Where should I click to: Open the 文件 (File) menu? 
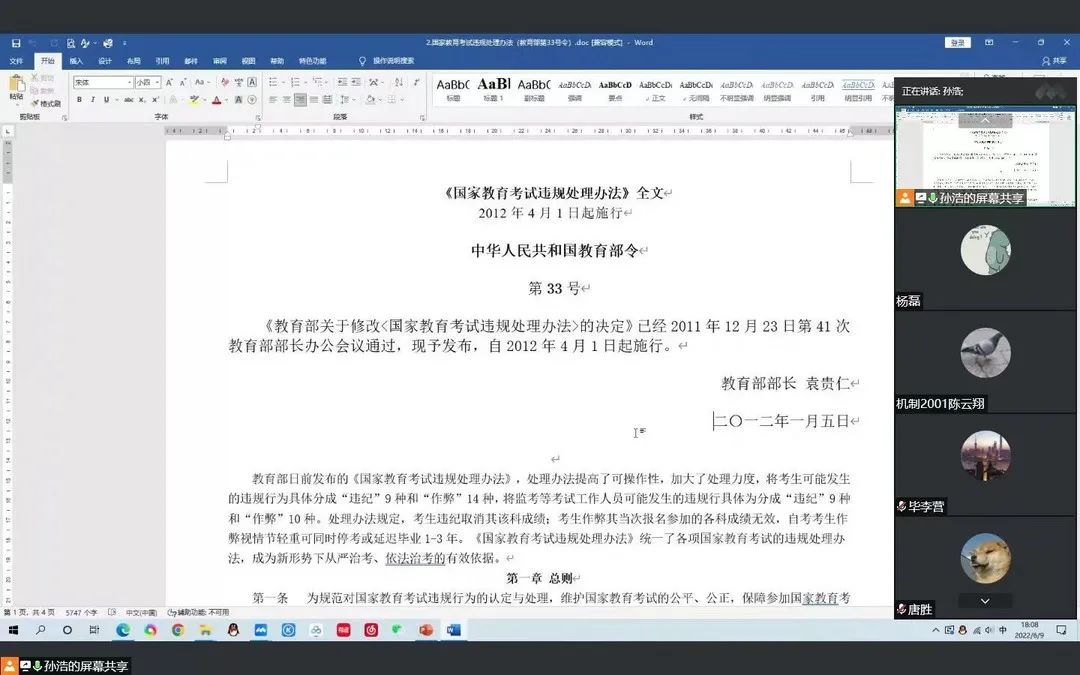pyautogui.click(x=16, y=61)
